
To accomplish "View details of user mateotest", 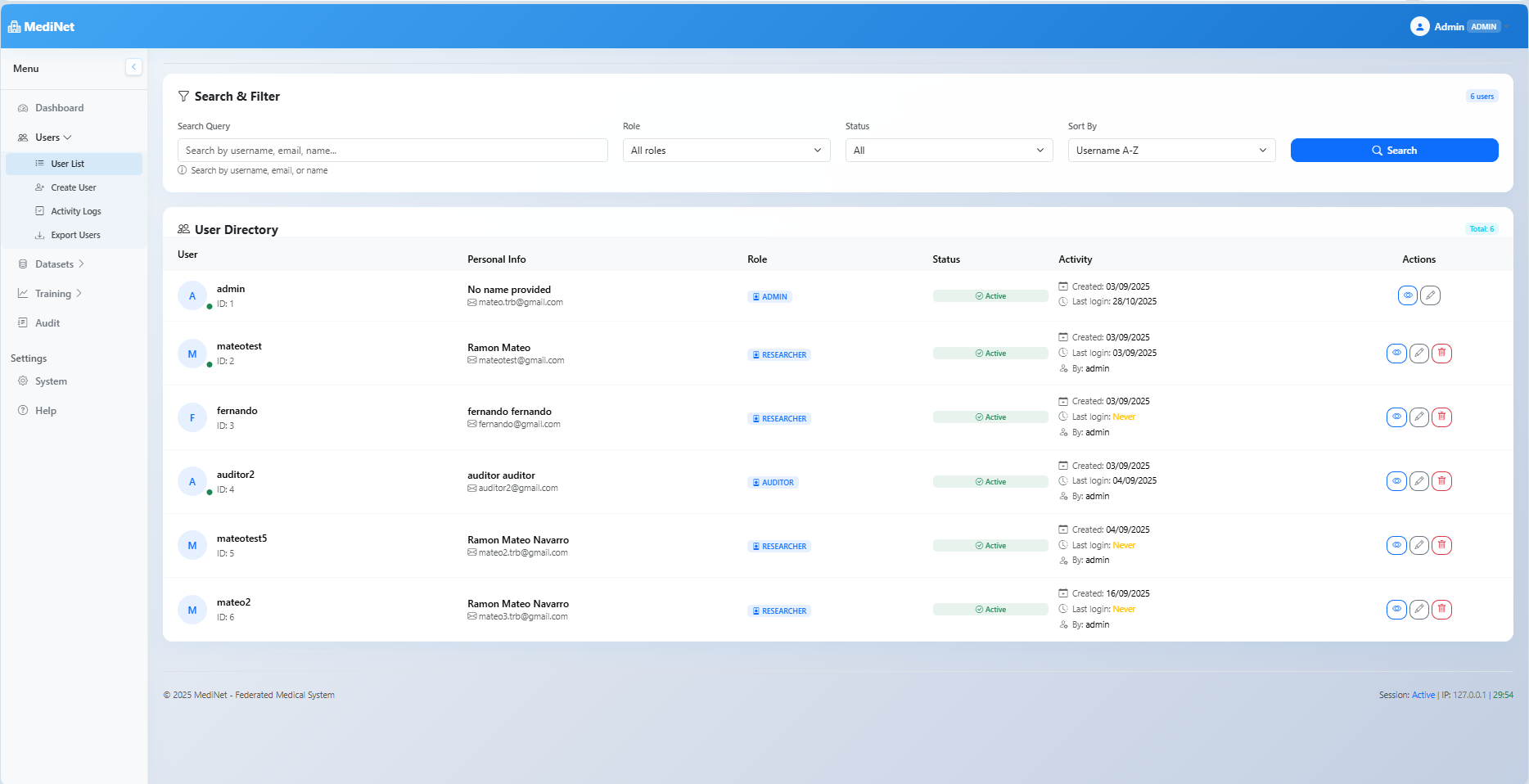I will click(x=1396, y=353).
